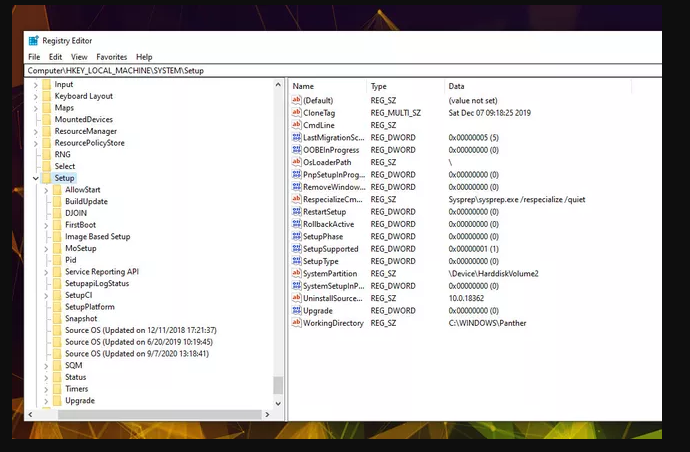Expand the Keyboard Layout key
690x452 pixels.
(x=36, y=96)
